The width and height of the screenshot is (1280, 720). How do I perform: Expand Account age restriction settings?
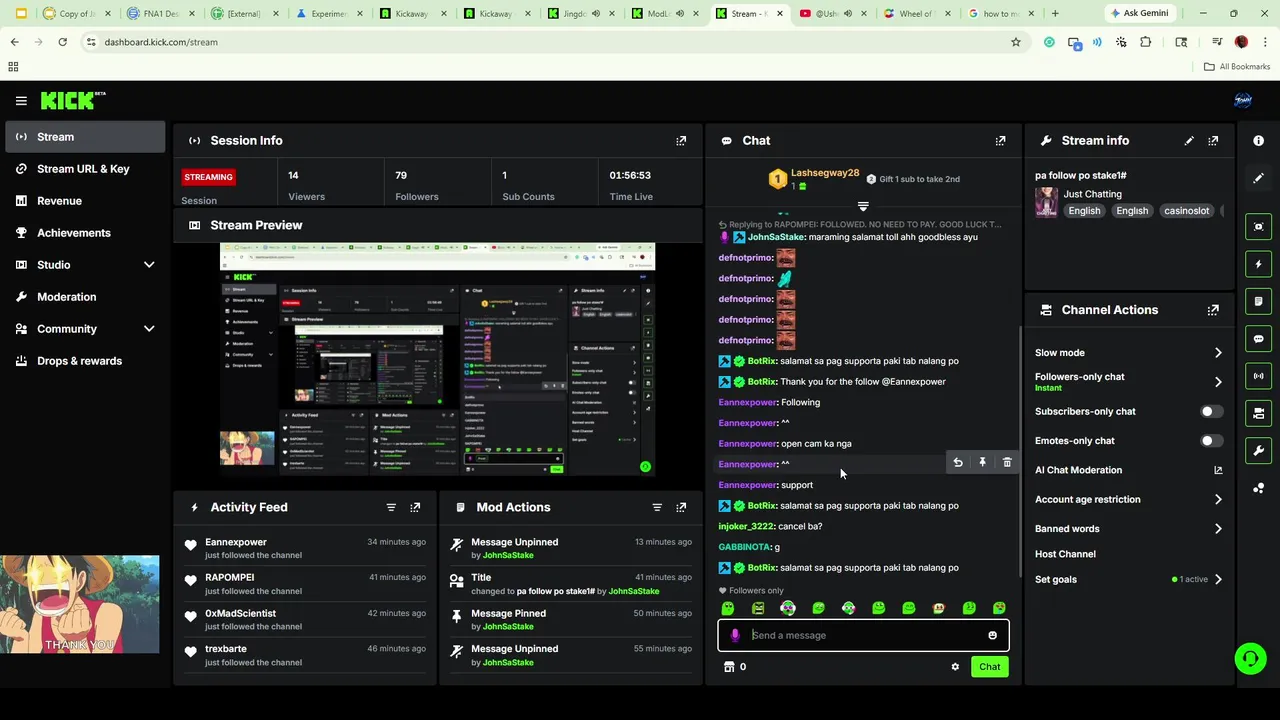1218,500
